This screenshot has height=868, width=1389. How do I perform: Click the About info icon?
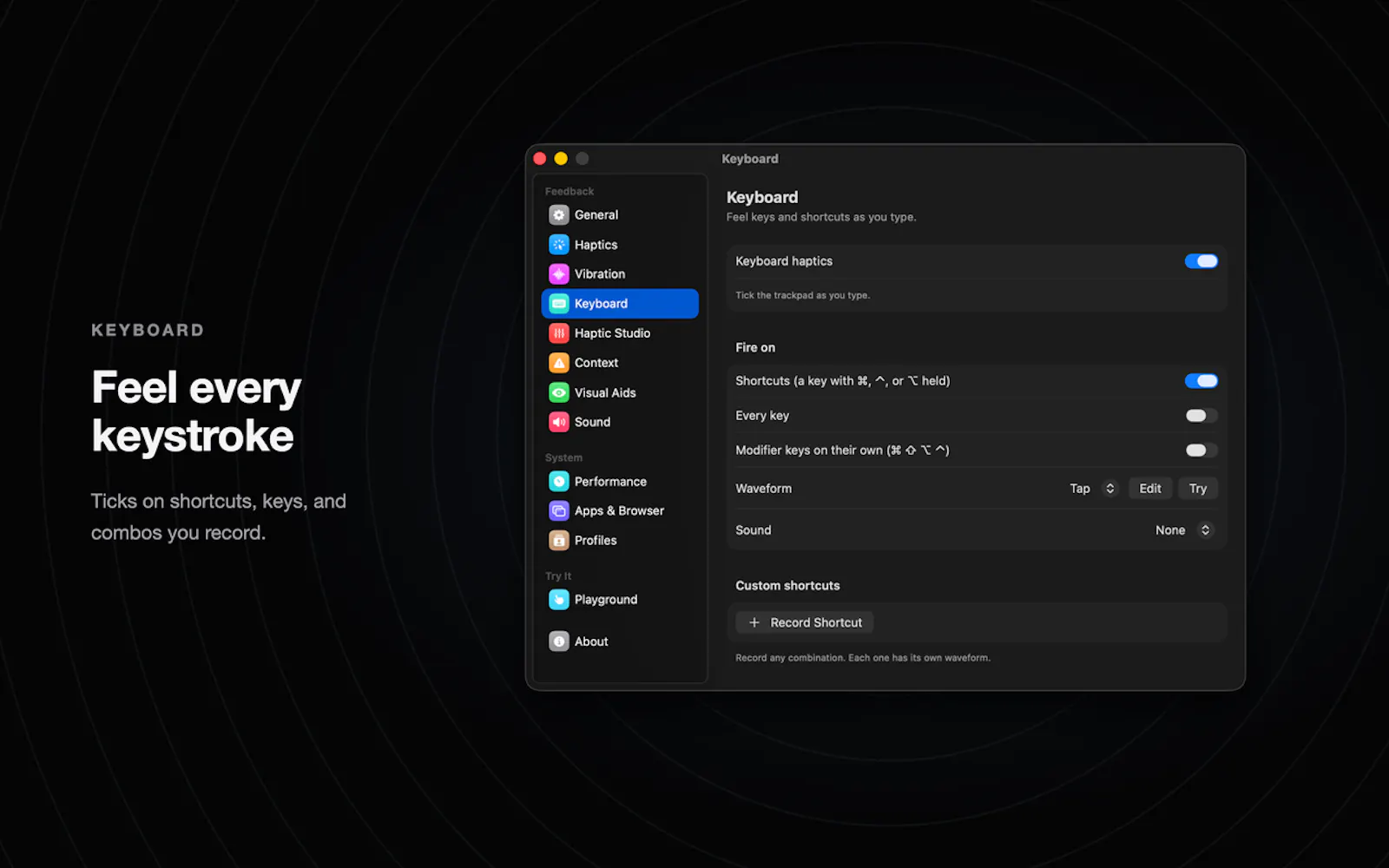pyautogui.click(x=559, y=641)
